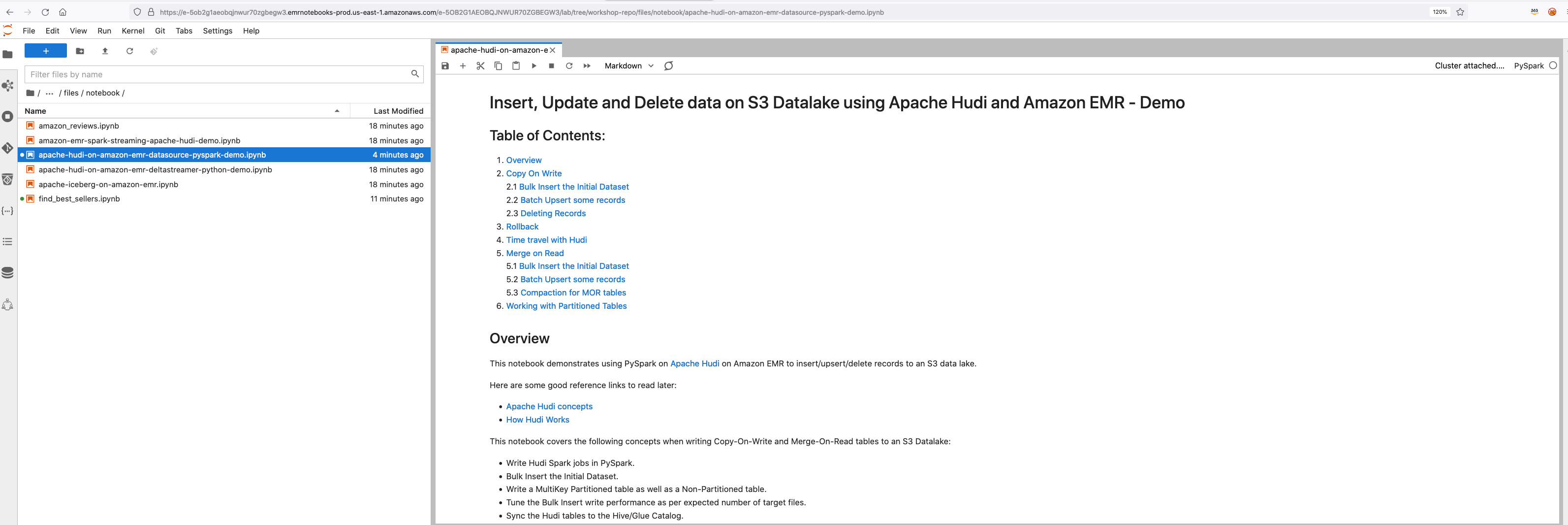This screenshot has height=525, width=1568.
Task: Open the database stack sidebar panel
Action: click(x=8, y=273)
